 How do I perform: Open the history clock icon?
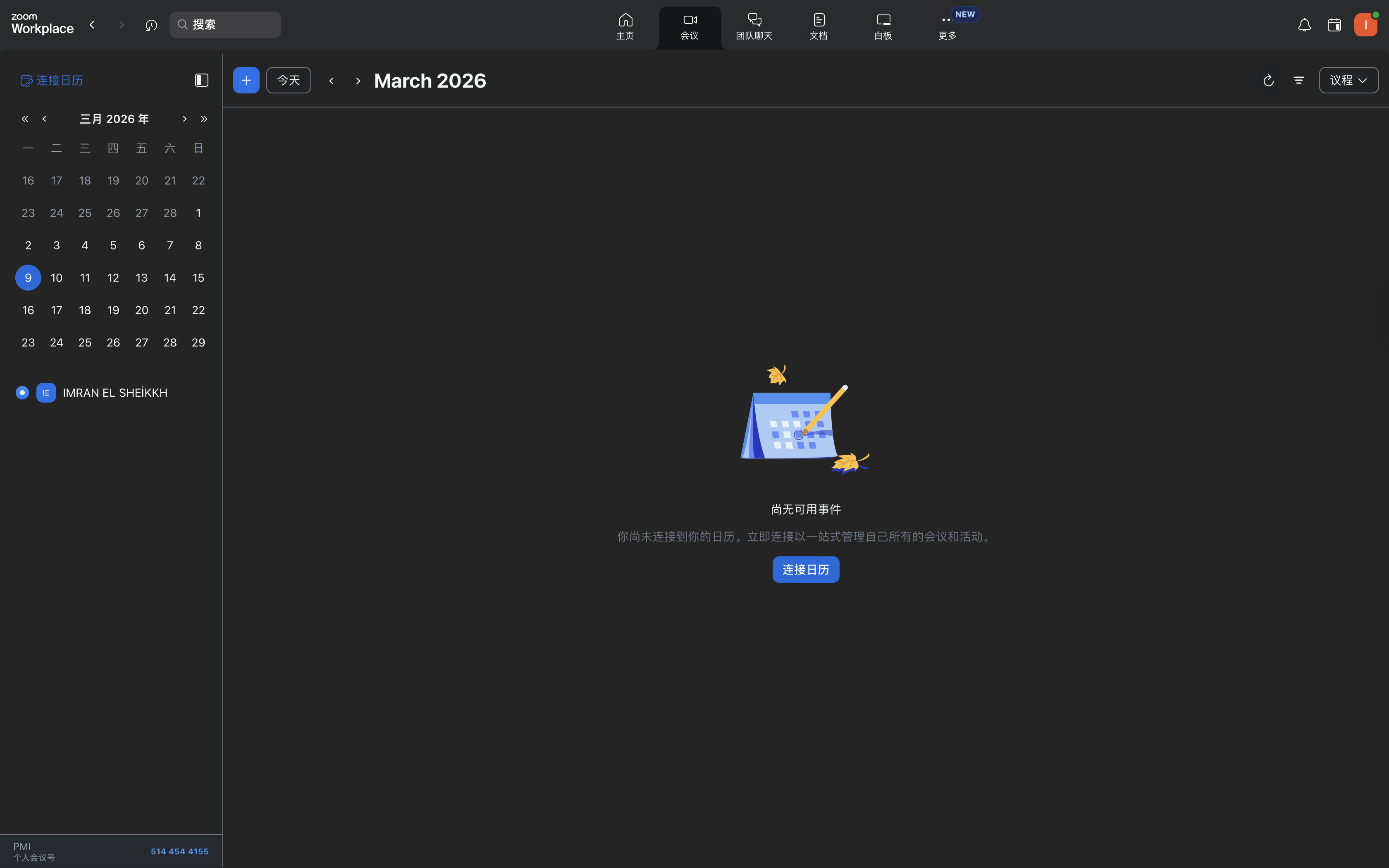coord(151,25)
